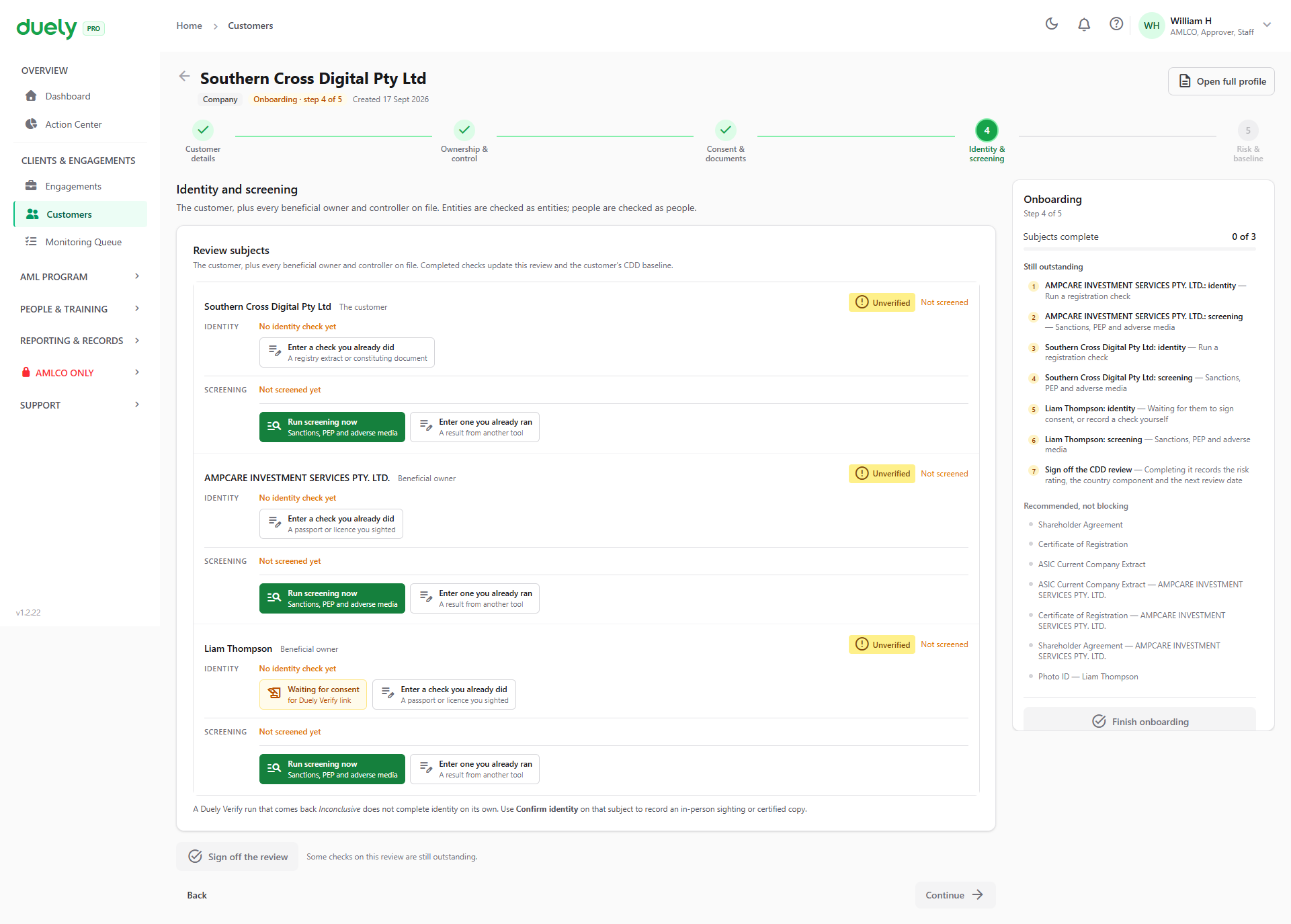The width and height of the screenshot is (1291, 924).
Task: Enter existing identity check for Southern Cross Digital
Action: point(347,353)
